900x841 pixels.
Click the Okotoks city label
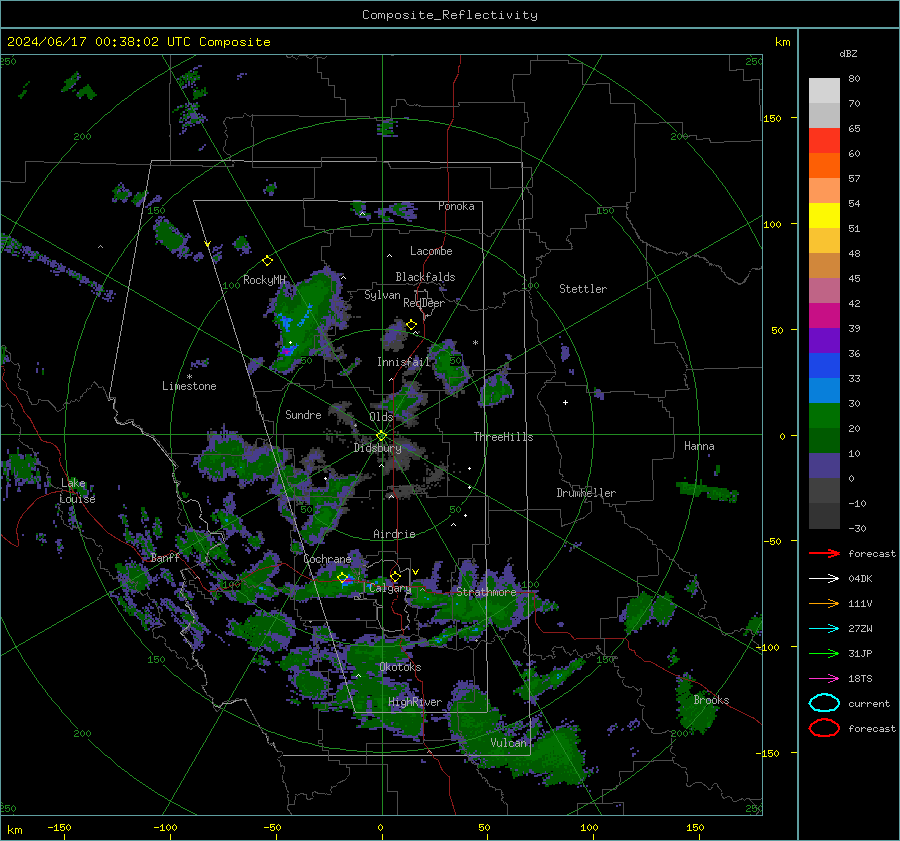(400, 667)
